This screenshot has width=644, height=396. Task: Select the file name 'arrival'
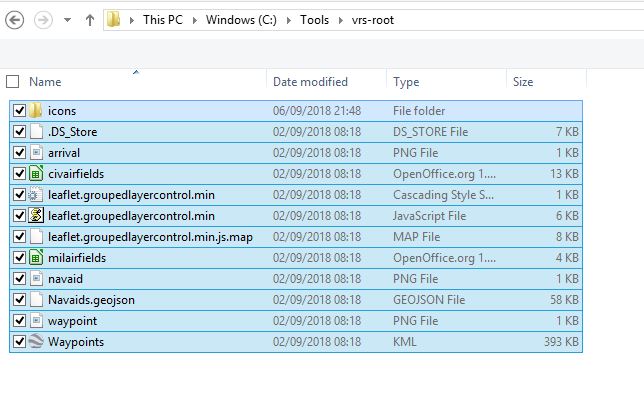click(x=64, y=153)
